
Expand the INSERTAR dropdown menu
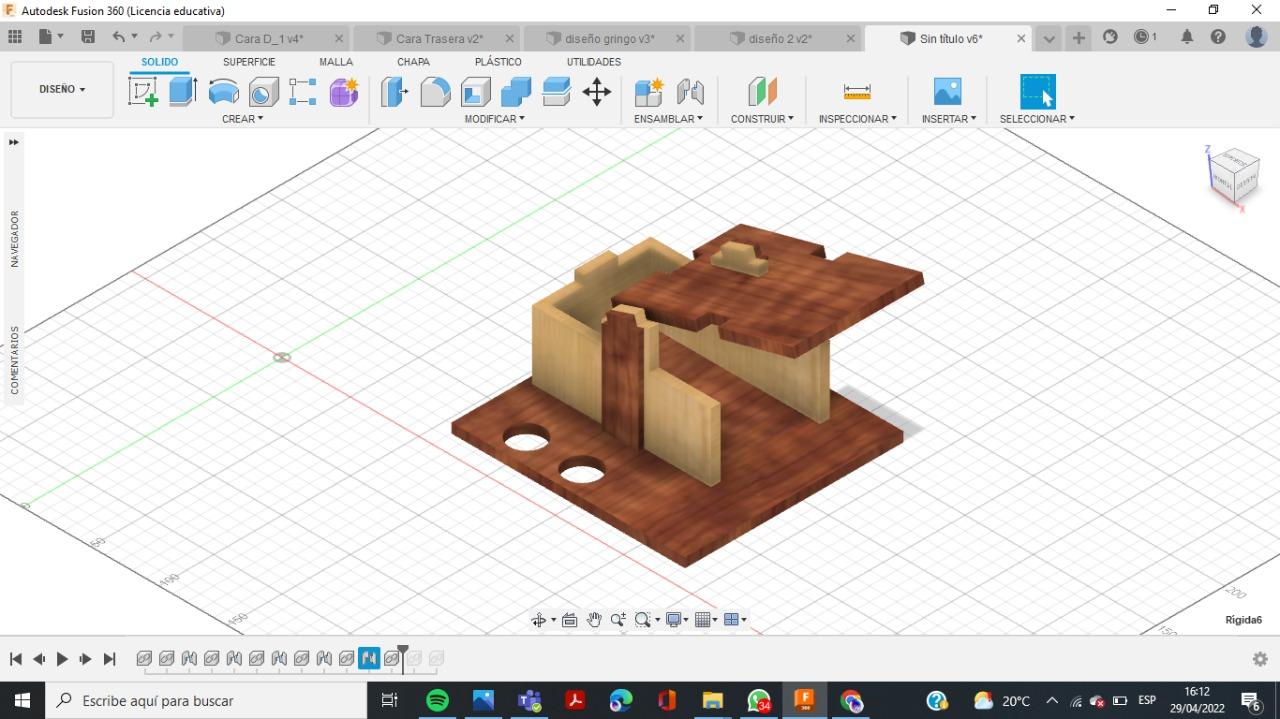949,119
